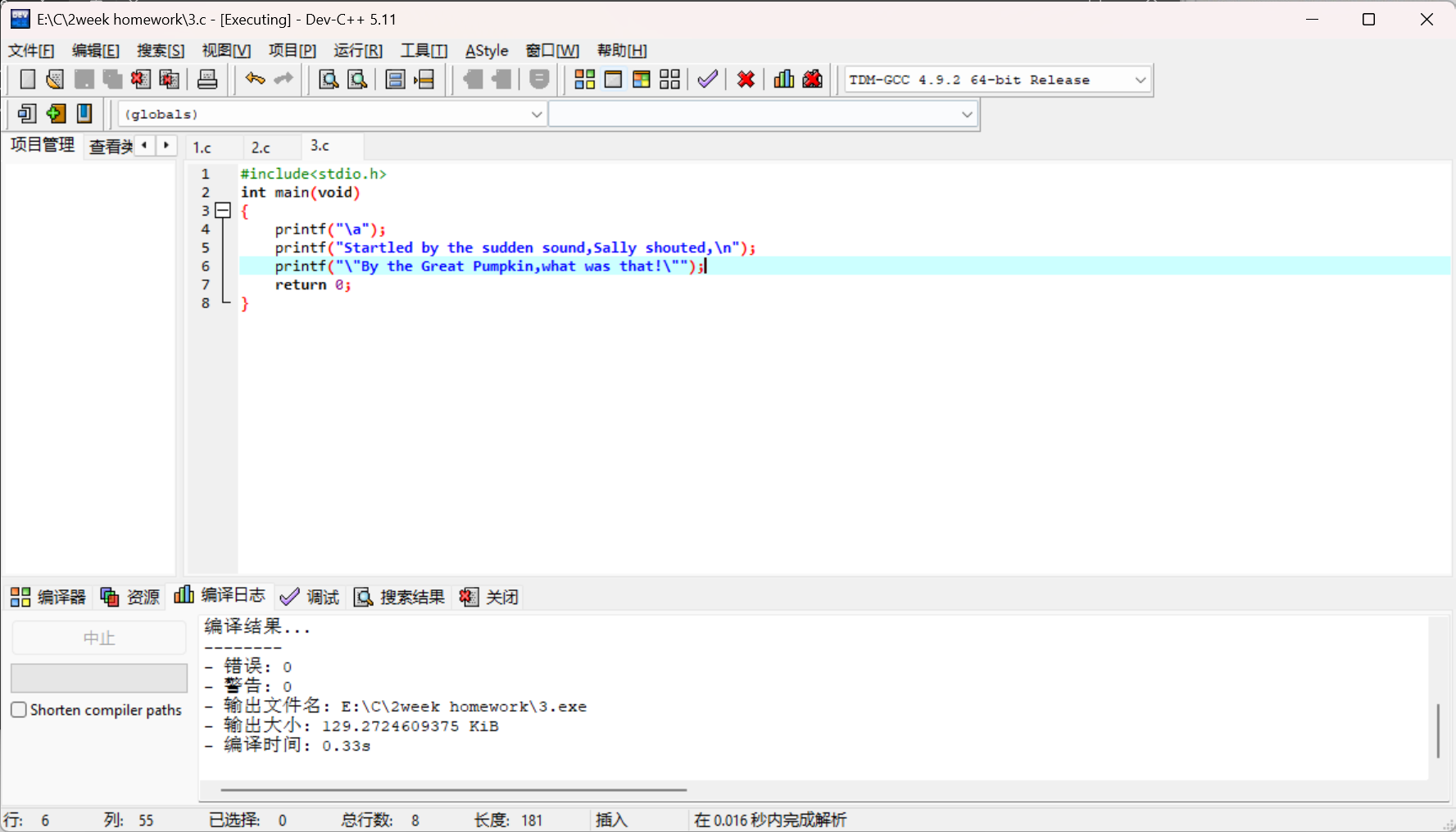Click the output filename line in compile log
Screen dimensions: 1456x832
(x=397, y=706)
